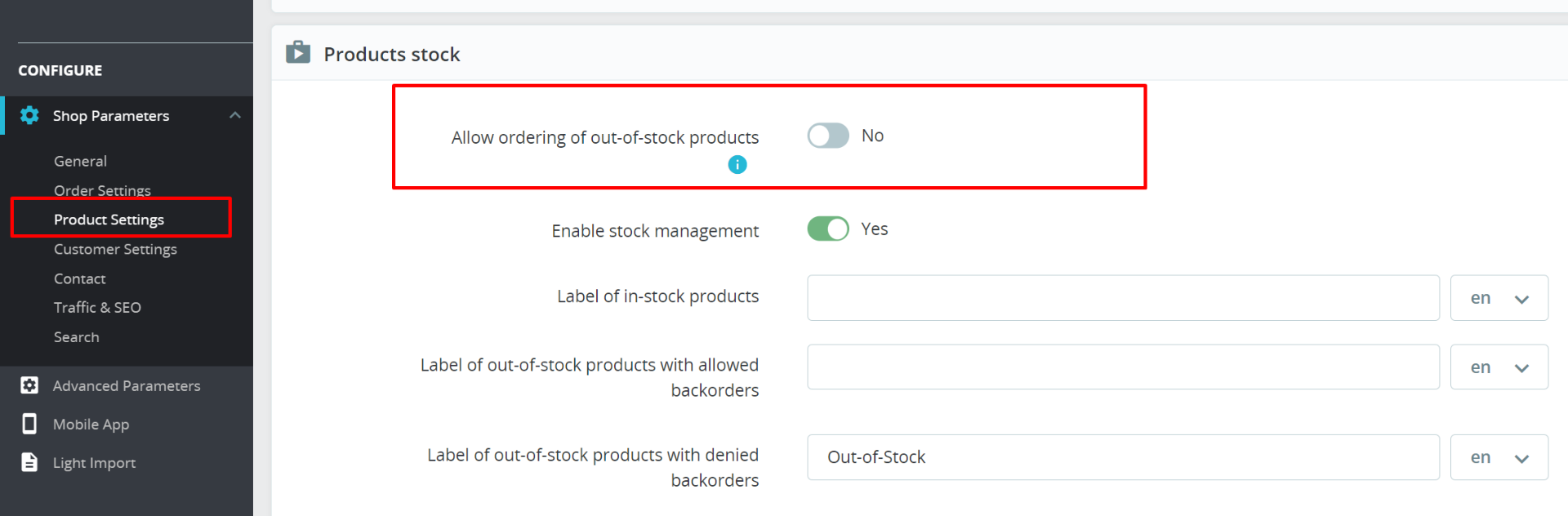Screen dimensions: 1568x516
Task: Open language dropdown for allowed backorders label
Action: 1499,367
